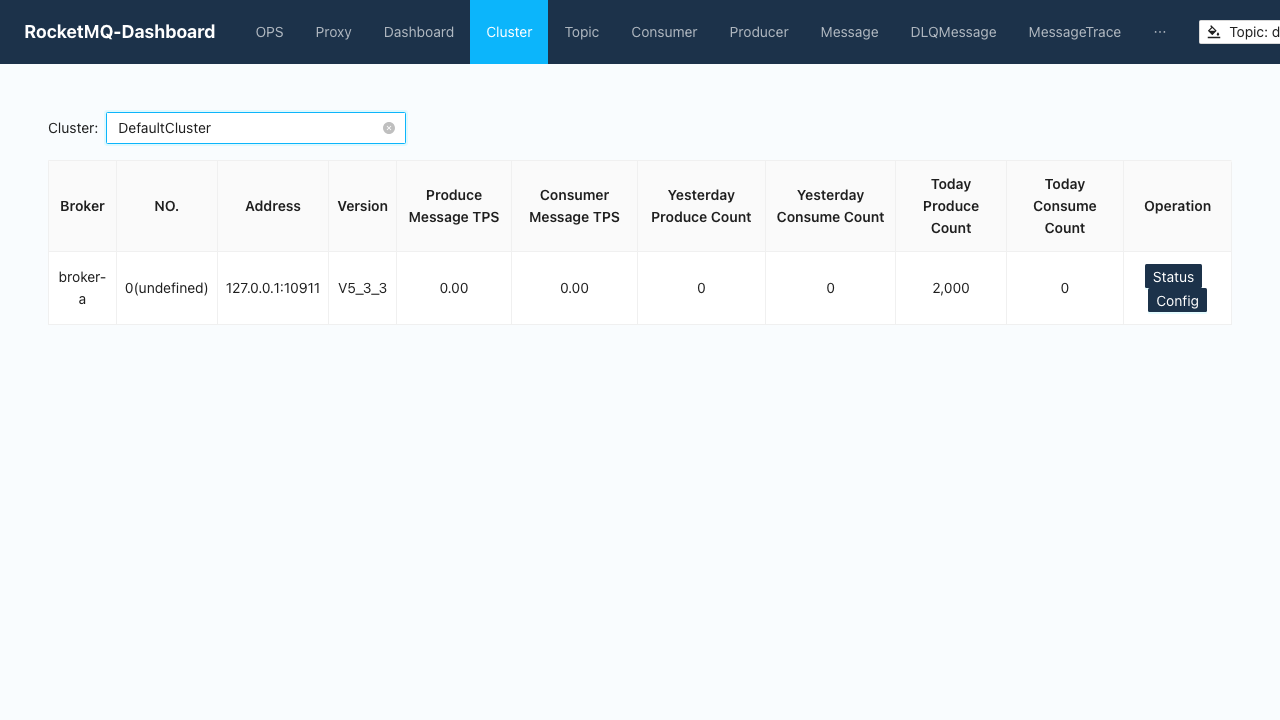The width and height of the screenshot is (1280, 720).
Task: Switch to the Dashboard tab
Action: 419,32
